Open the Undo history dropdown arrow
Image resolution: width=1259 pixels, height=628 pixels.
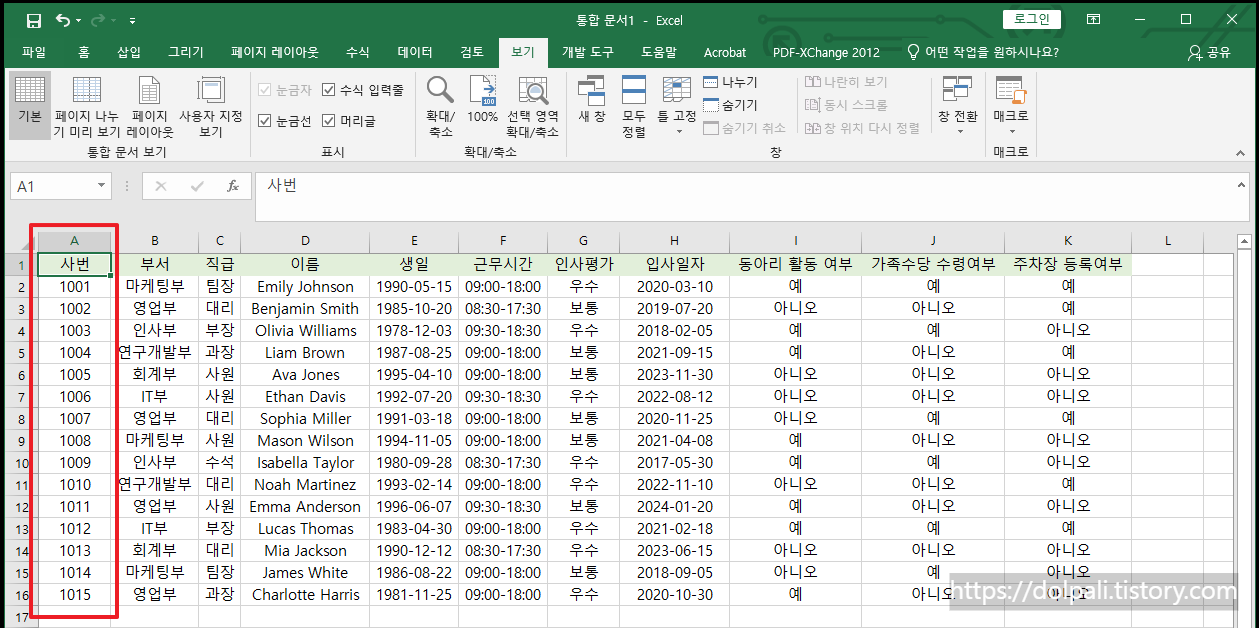[79, 20]
